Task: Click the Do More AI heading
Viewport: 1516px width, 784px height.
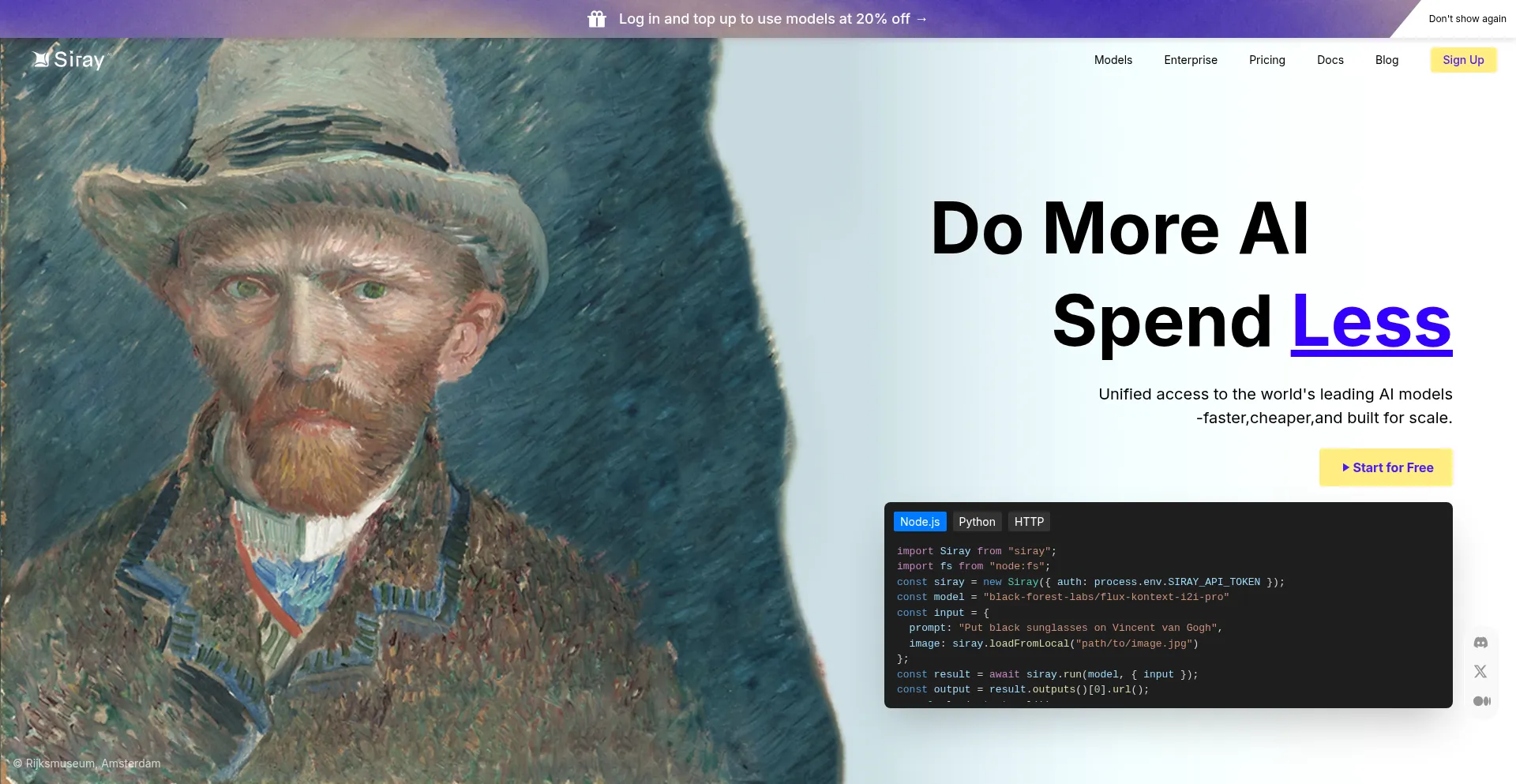Action: 1120,229
